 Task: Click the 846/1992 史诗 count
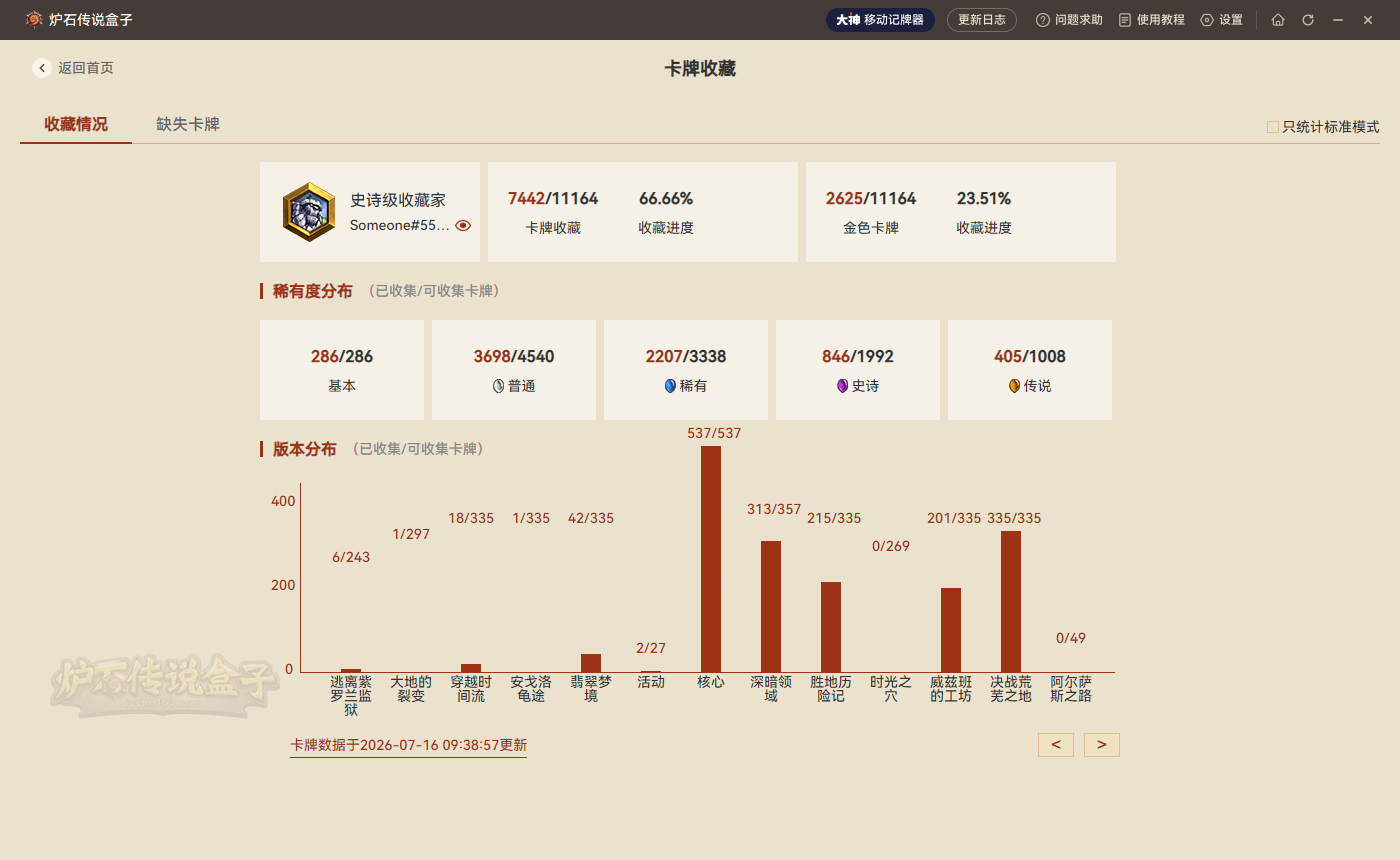(x=858, y=356)
